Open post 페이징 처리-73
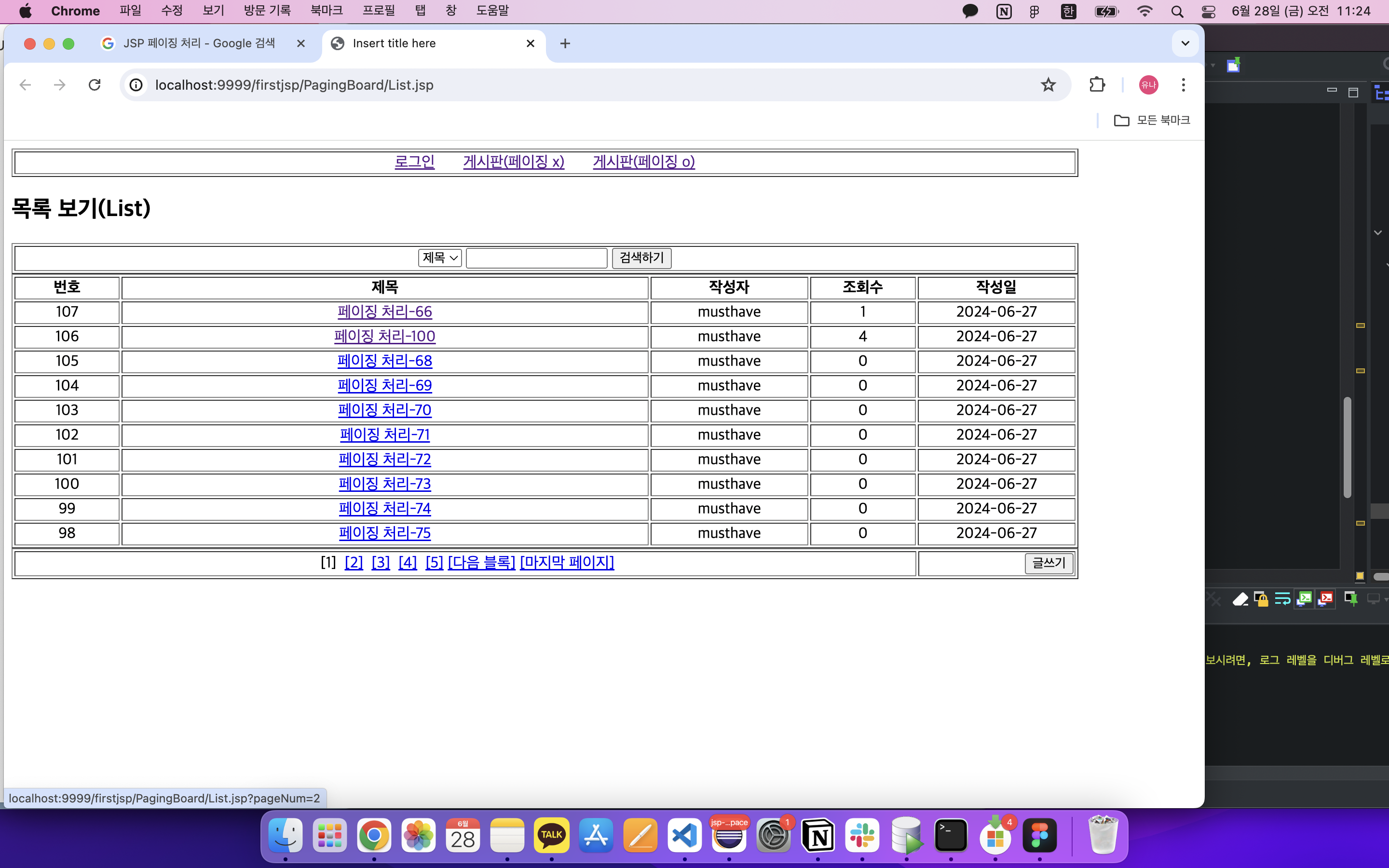Viewport: 1389px width, 868px height. (384, 484)
